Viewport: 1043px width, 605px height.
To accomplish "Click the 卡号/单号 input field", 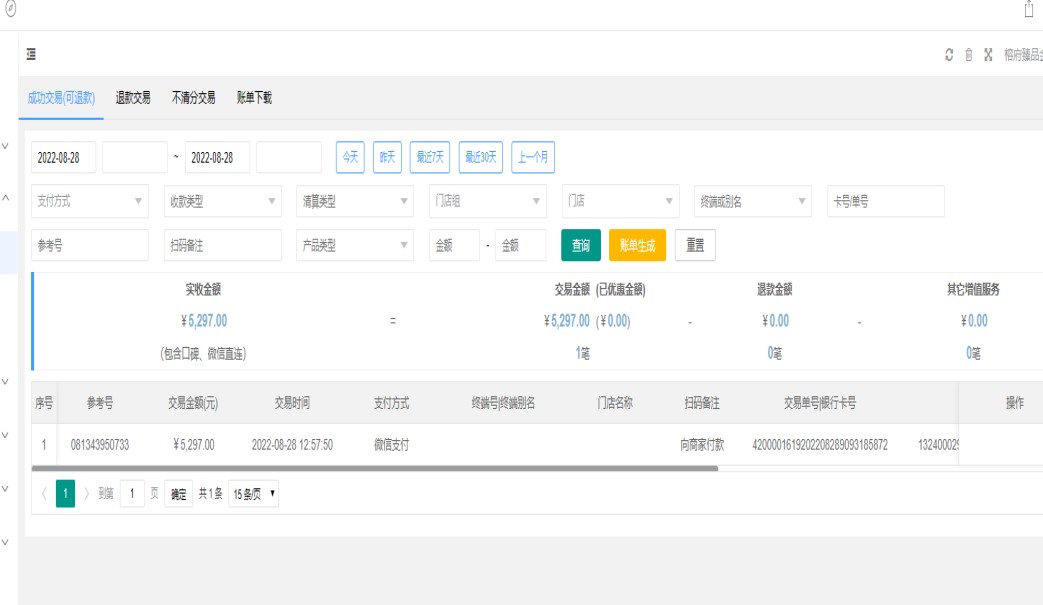I will point(885,201).
